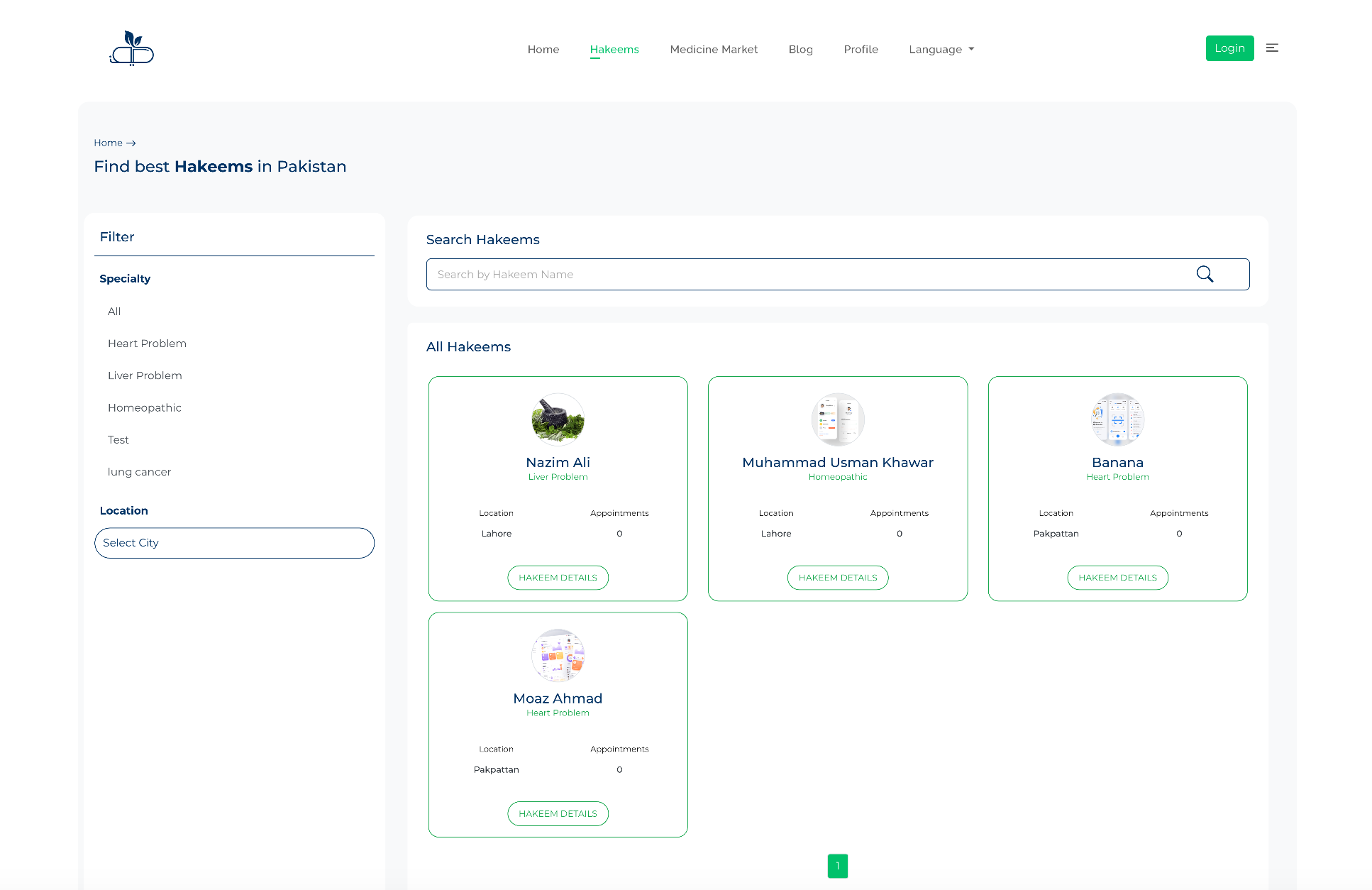View Hakeem Details for Nazim Ali
This screenshot has height=890, width=1372.
click(x=558, y=578)
